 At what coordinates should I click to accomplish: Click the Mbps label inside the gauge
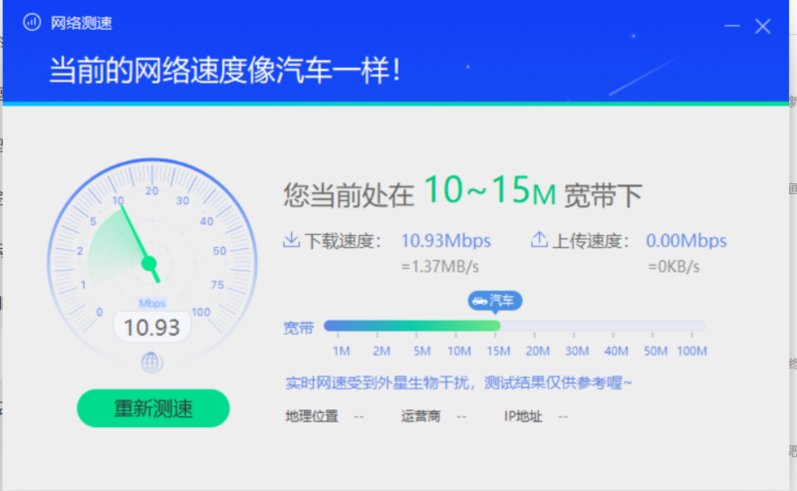tap(152, 303)
